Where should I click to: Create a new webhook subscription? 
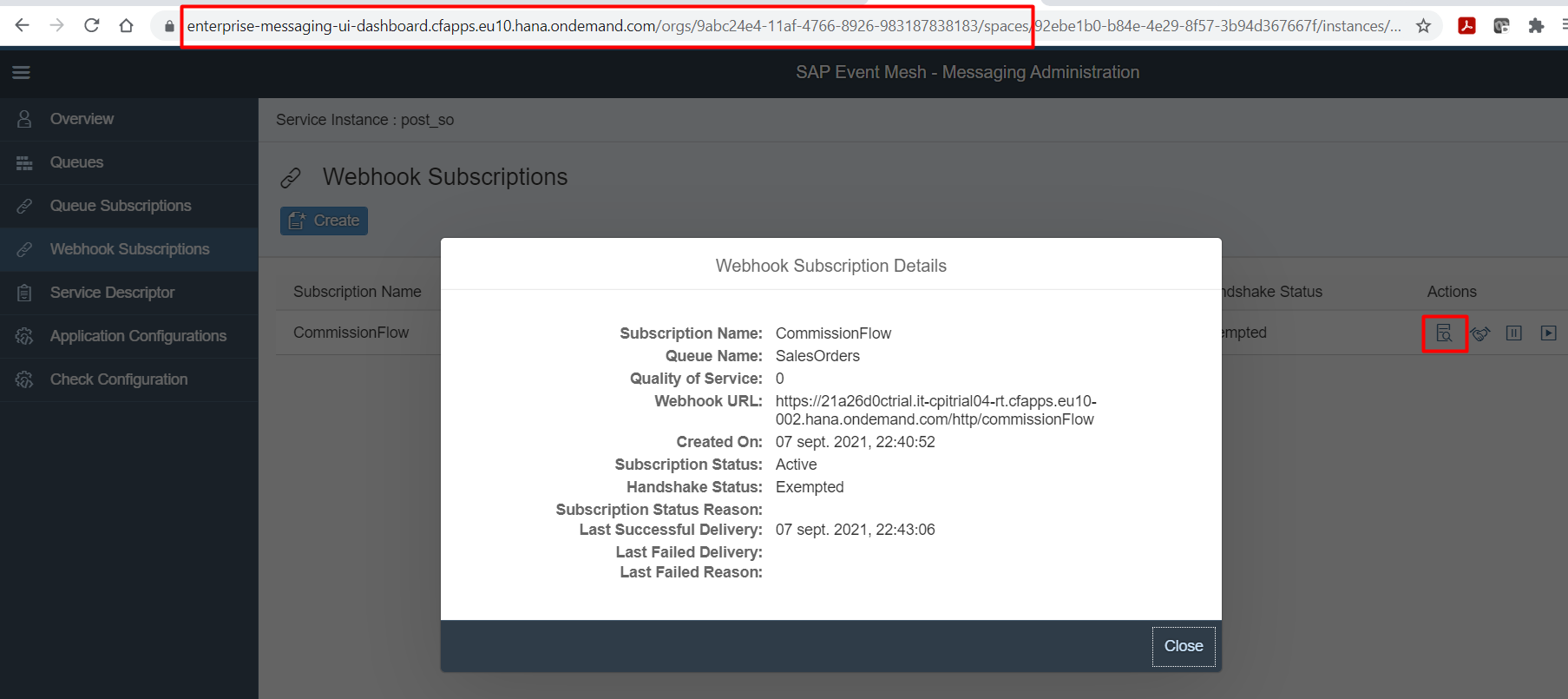[324, 221]
